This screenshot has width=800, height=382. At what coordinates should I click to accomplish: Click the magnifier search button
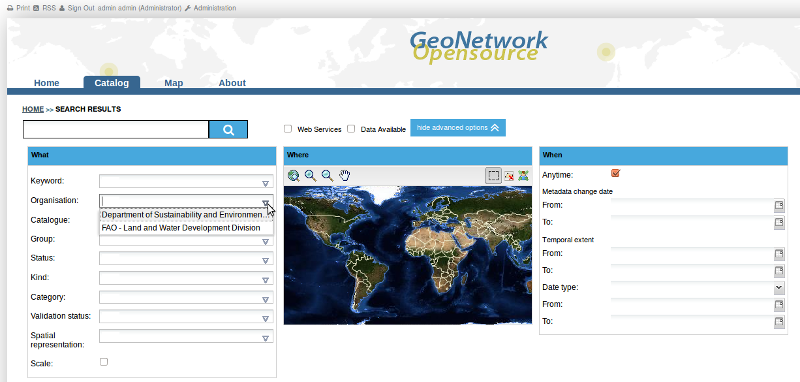click(x=228, y=130)
